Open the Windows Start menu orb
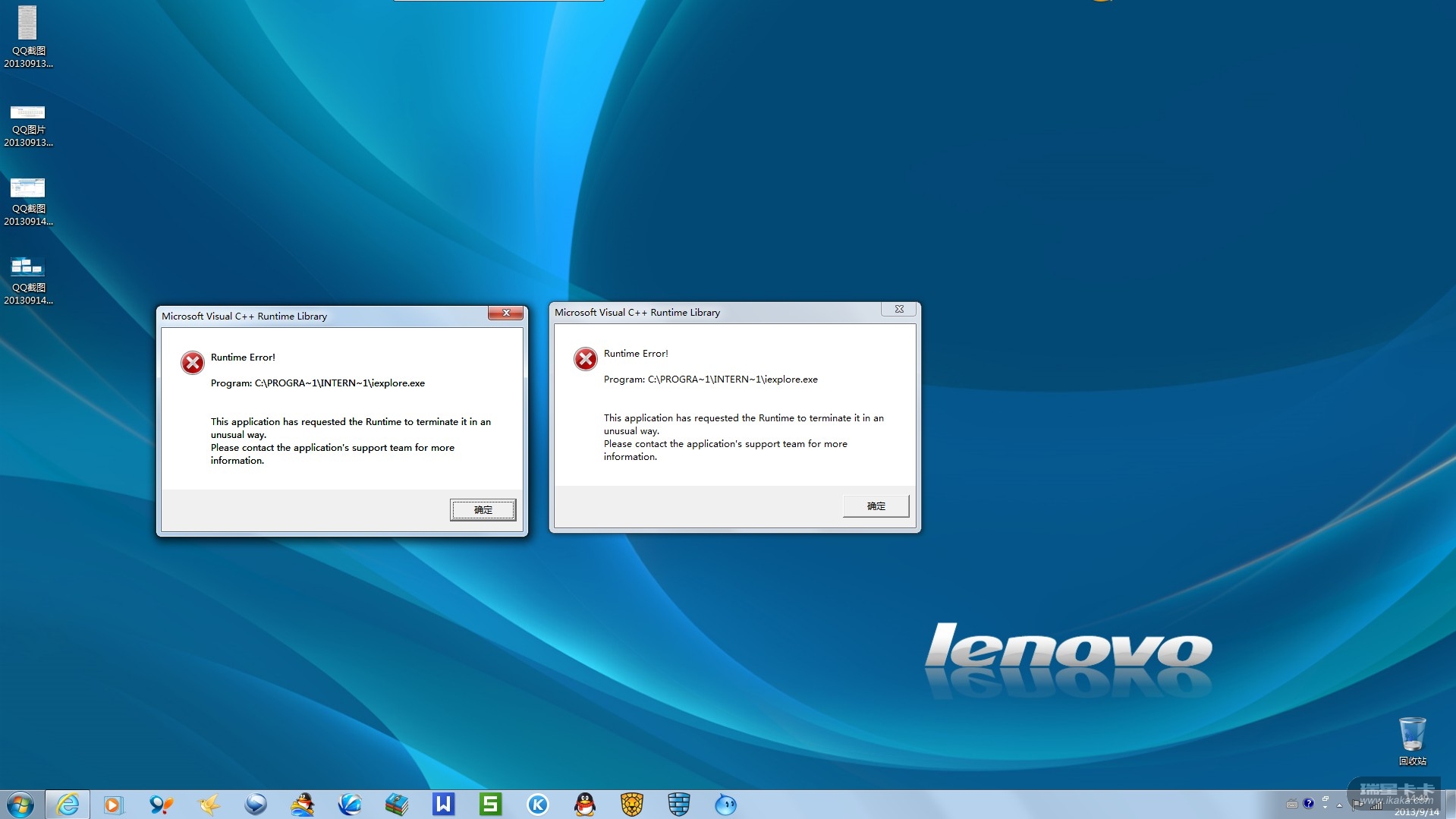 tap(20, 805)
